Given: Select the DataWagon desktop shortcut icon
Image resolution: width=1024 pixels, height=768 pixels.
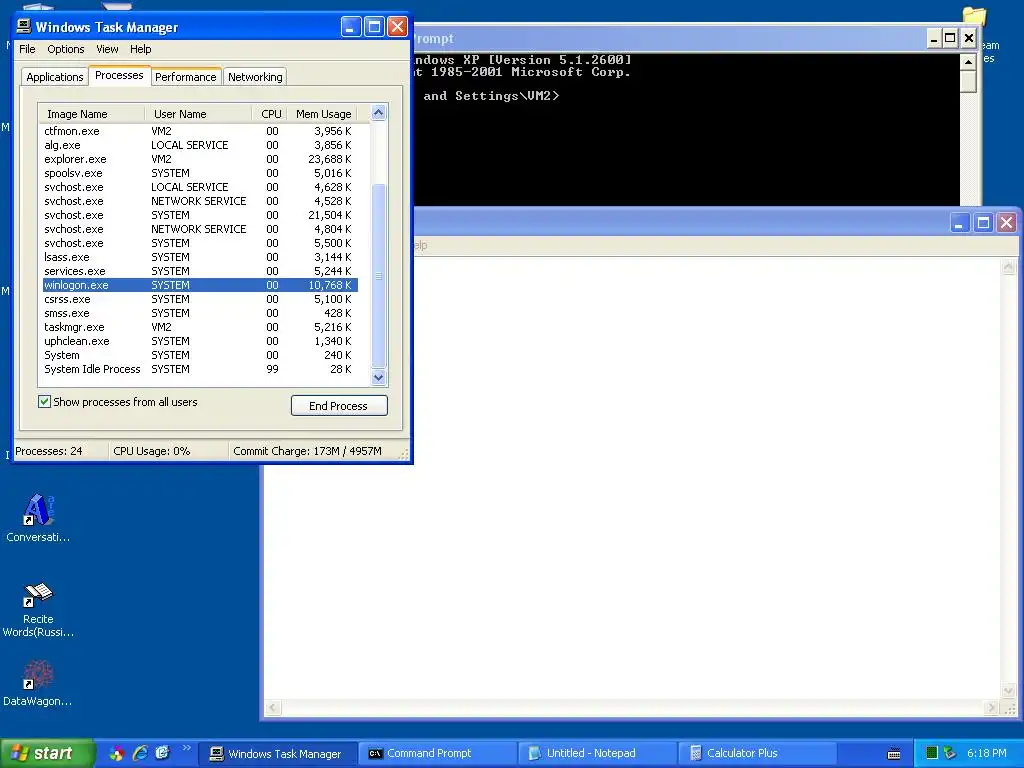Looking at the screenshot, I should (x=38, y=683).
